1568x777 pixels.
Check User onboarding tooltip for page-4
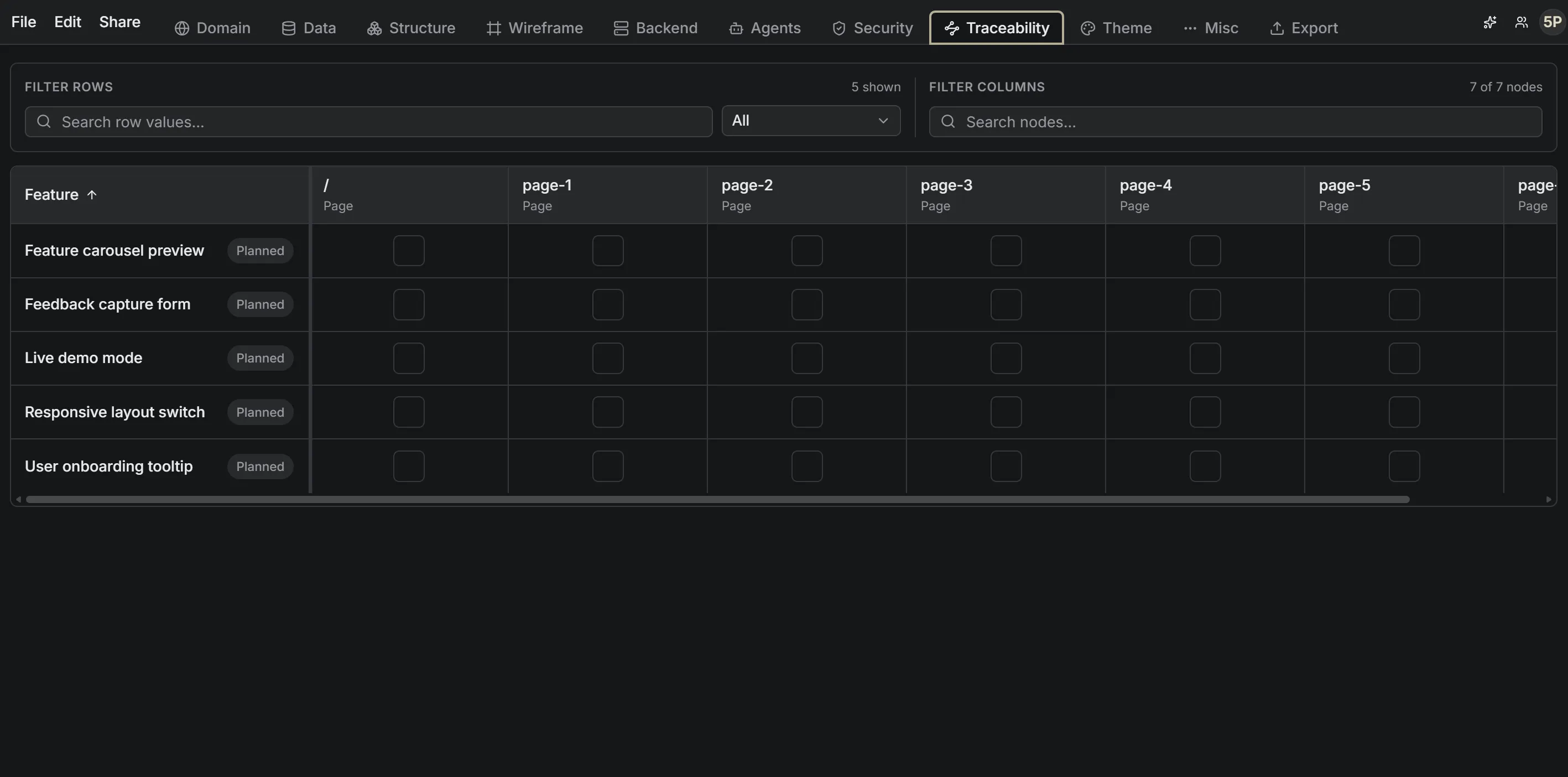click(1205, 467)
